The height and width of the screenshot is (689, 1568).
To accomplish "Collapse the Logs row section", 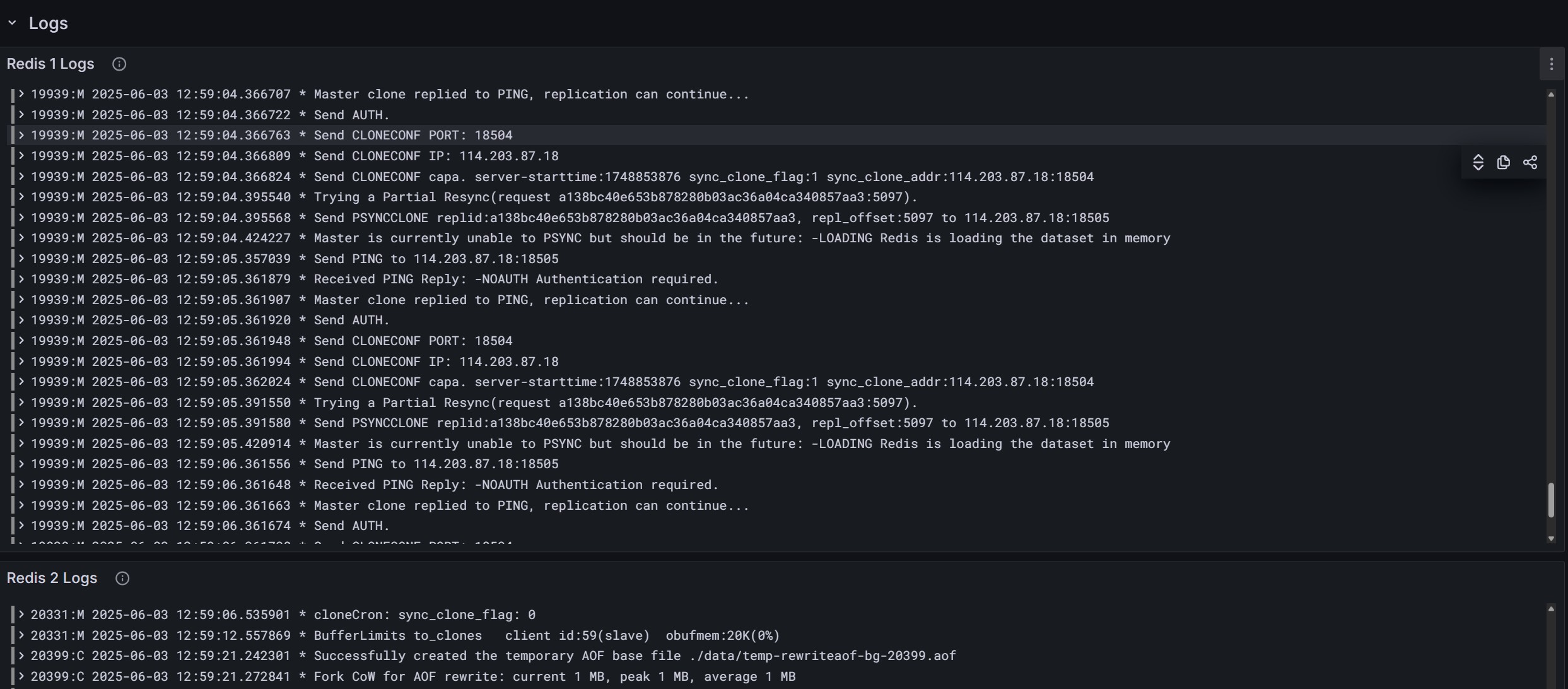I will (x=12, y=23).
